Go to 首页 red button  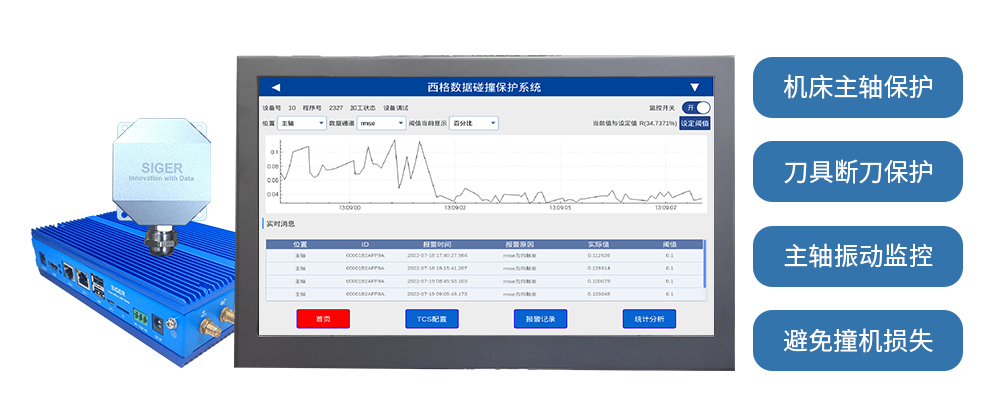pyautogui.click(x=323, y=319)
